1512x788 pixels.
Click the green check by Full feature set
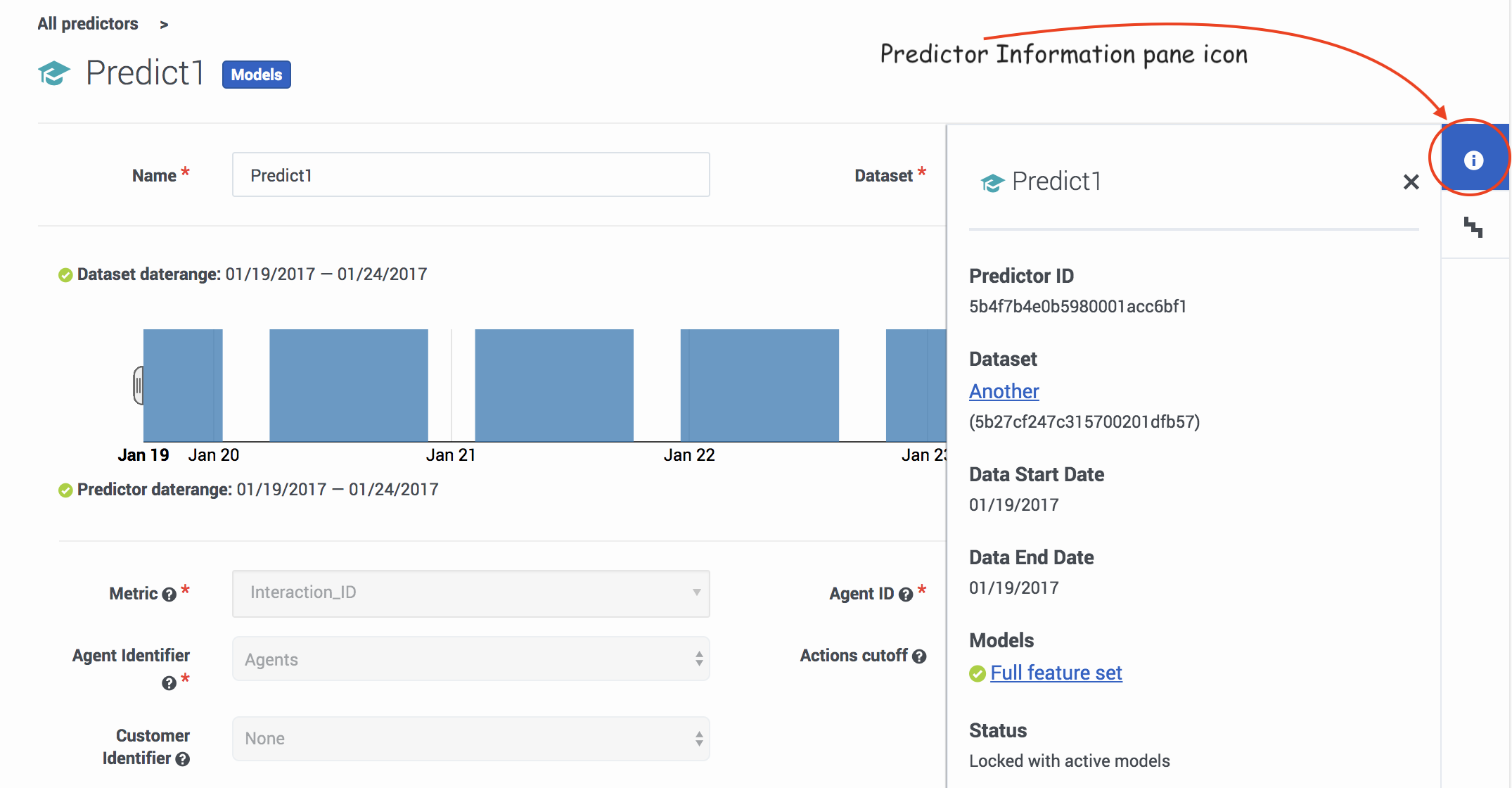pos(978,674)
